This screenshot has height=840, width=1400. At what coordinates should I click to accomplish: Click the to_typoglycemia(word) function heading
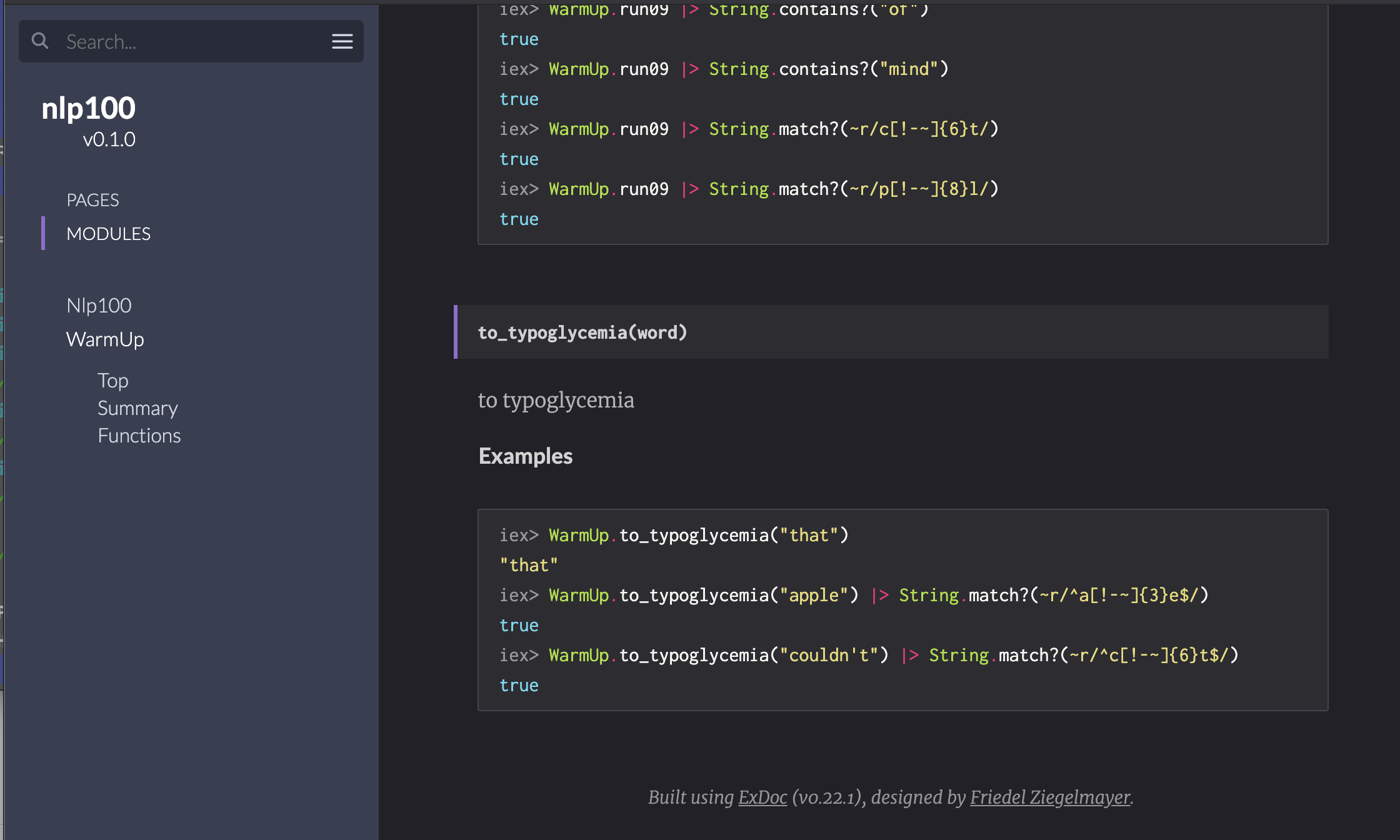(x=582, y=332)
